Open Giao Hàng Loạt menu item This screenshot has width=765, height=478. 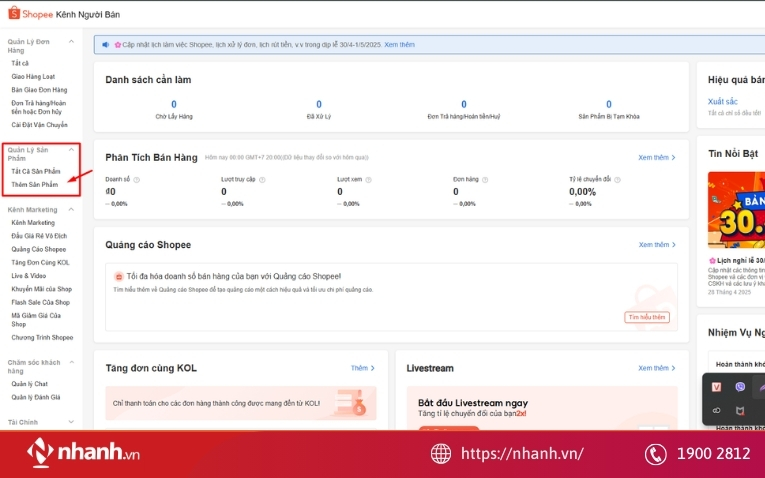point(33,77)
